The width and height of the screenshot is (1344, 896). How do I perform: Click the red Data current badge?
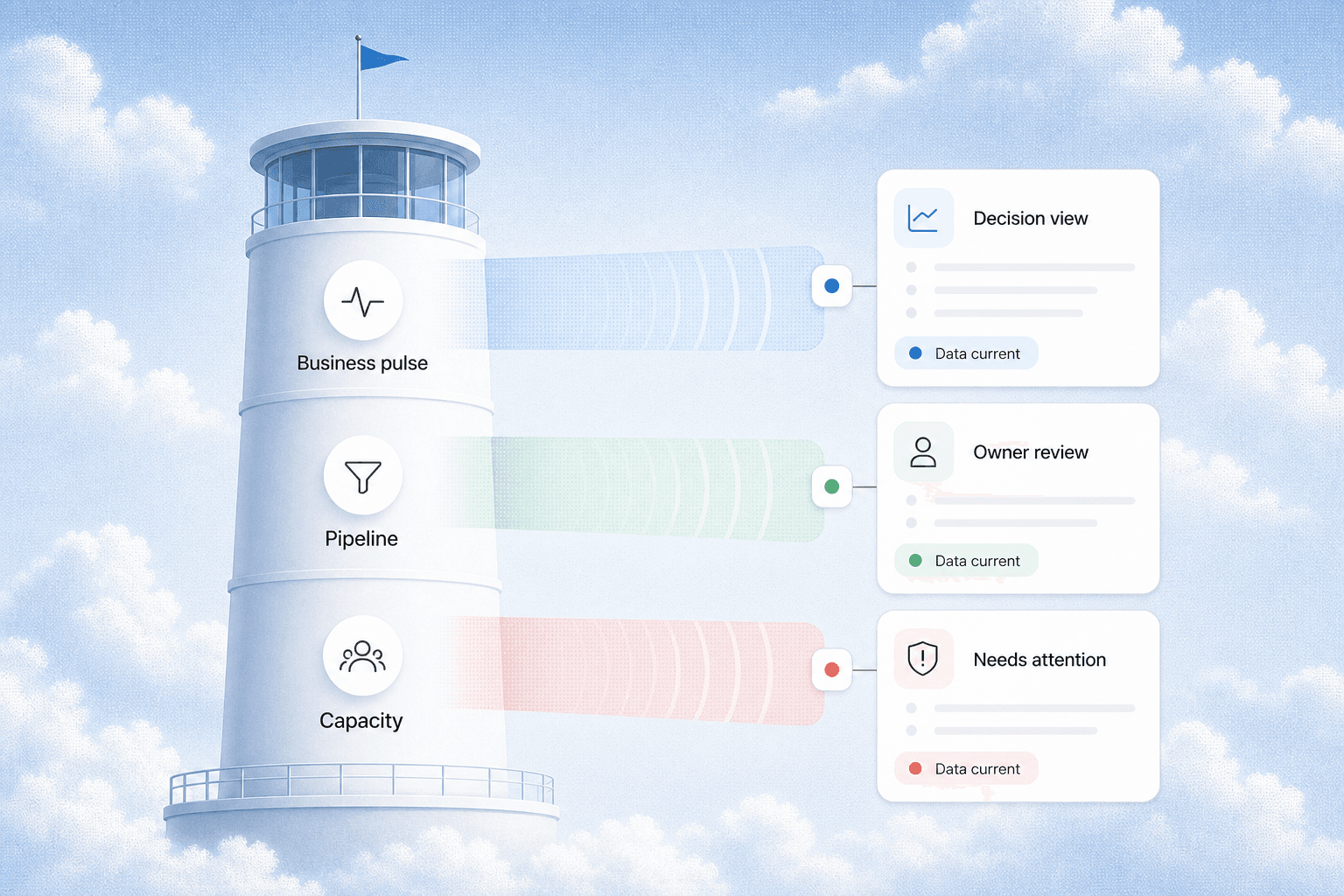pos(966,768)
